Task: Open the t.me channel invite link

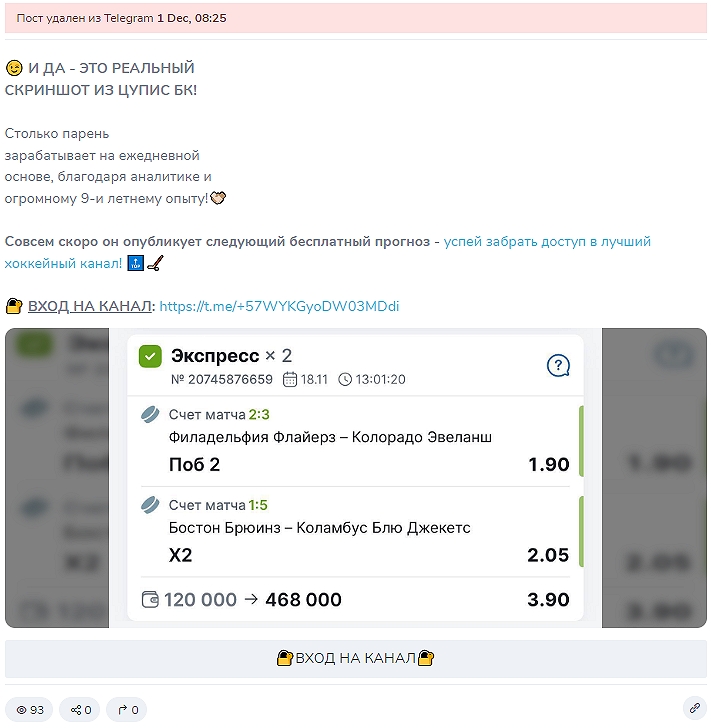Action: [x=279, y=306]
